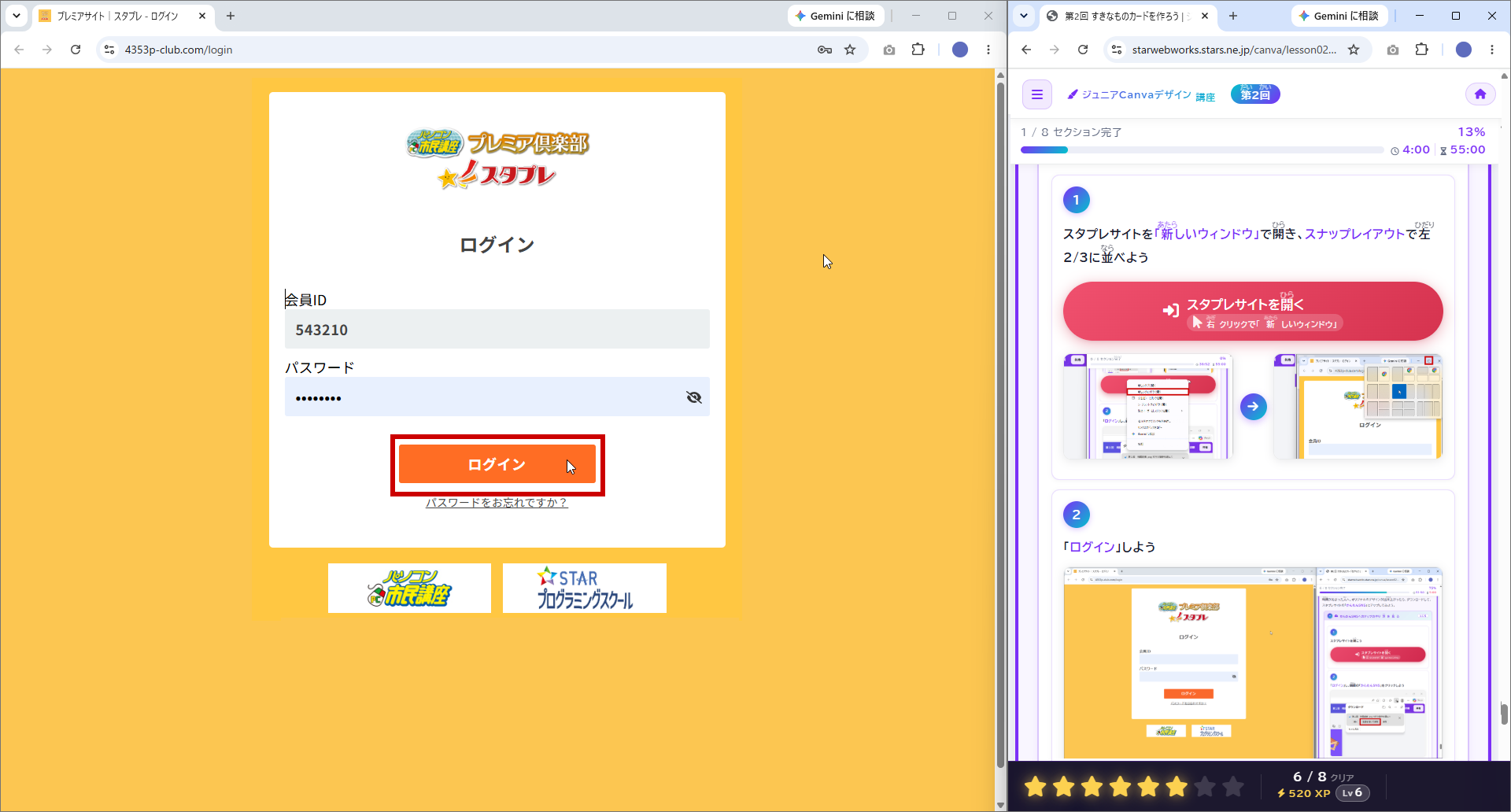Open the profile avatar in the right window

(x=1464, y=50)
